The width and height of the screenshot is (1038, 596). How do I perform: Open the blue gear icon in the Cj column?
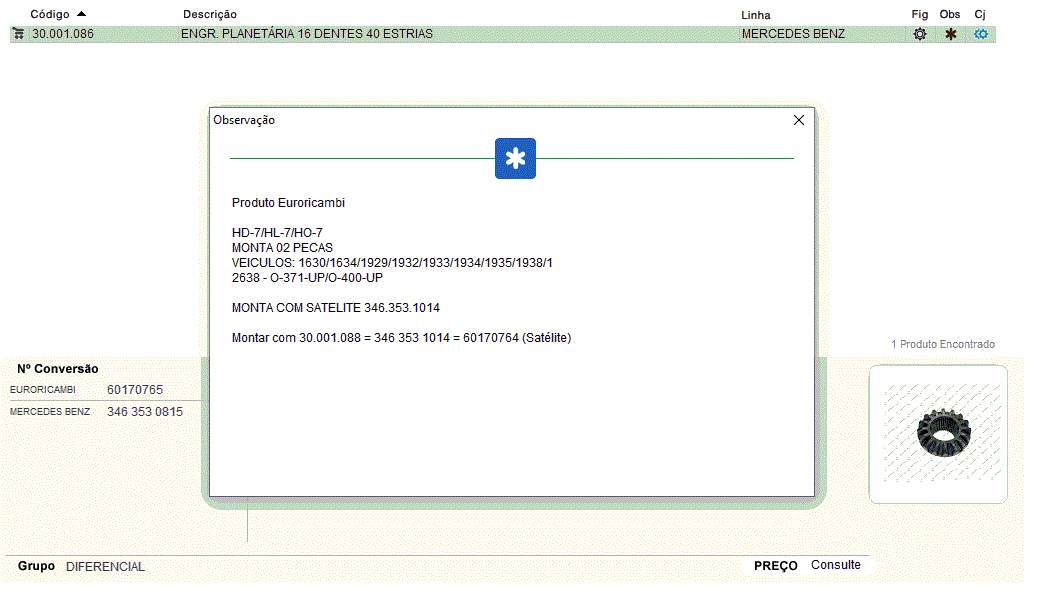tap(981, 34)
